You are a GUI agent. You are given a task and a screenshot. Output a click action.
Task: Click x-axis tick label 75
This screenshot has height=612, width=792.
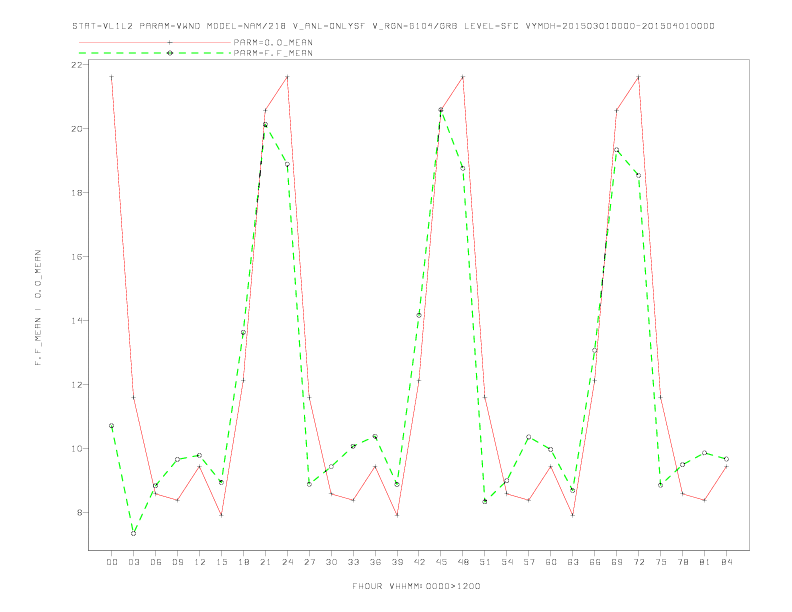coord(661,562)
